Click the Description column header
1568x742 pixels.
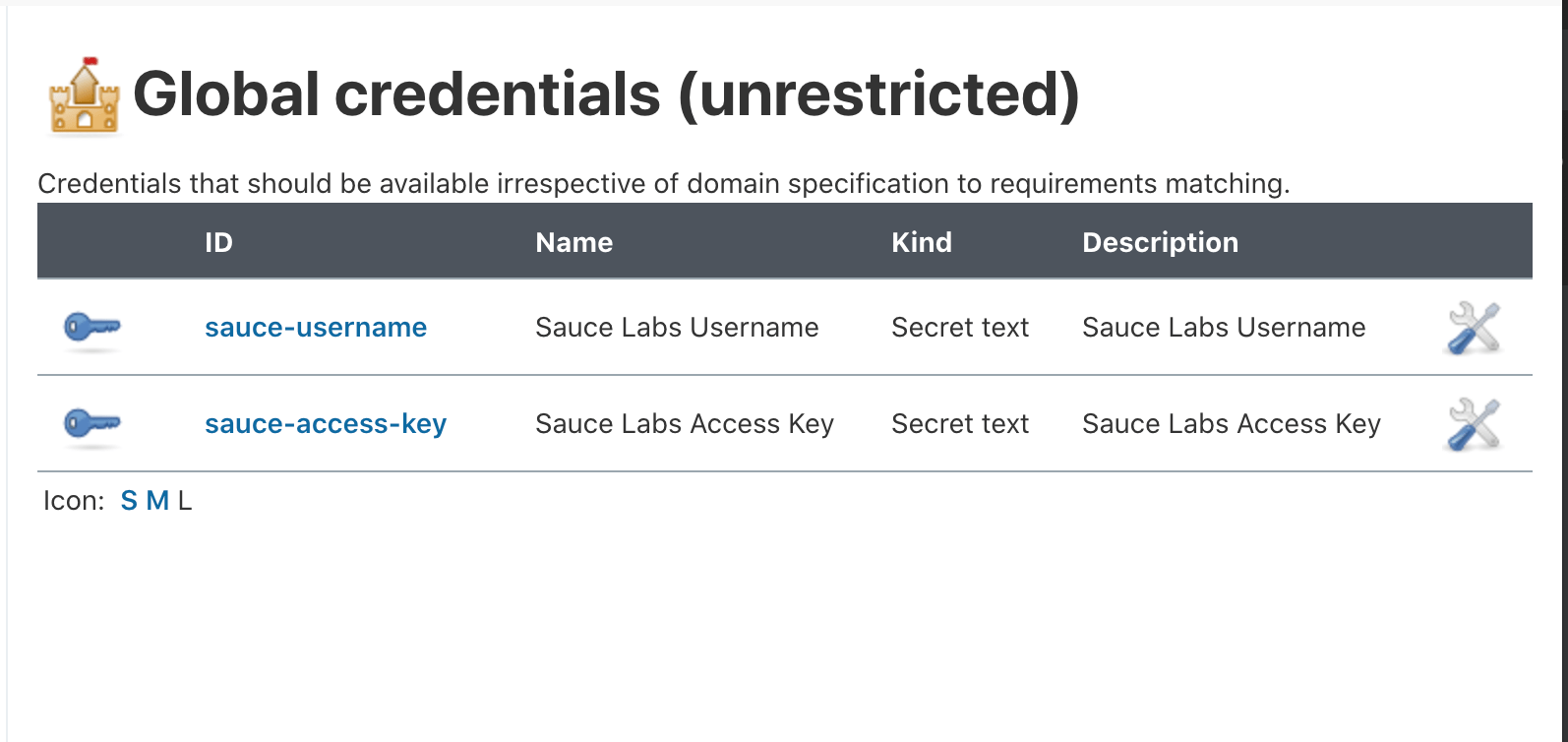point(1160,242)
